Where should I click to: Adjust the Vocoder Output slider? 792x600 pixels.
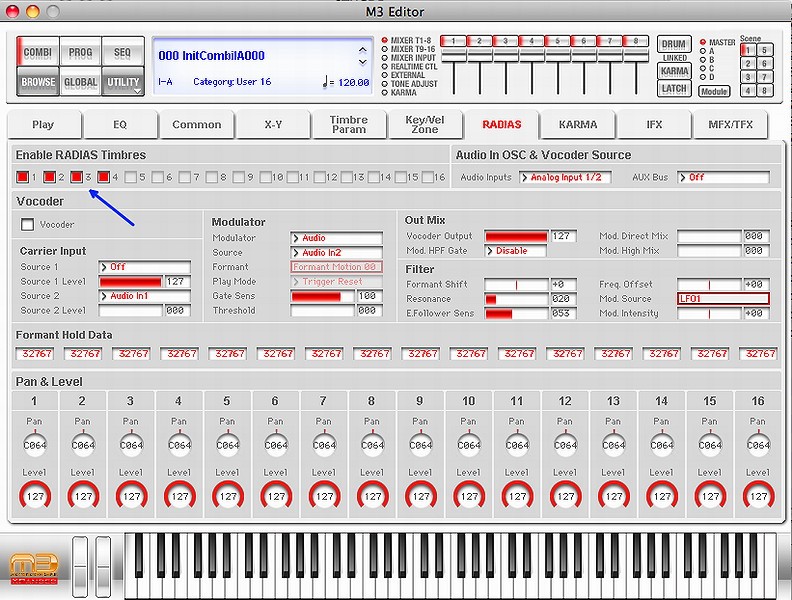(x=516, y=236)
